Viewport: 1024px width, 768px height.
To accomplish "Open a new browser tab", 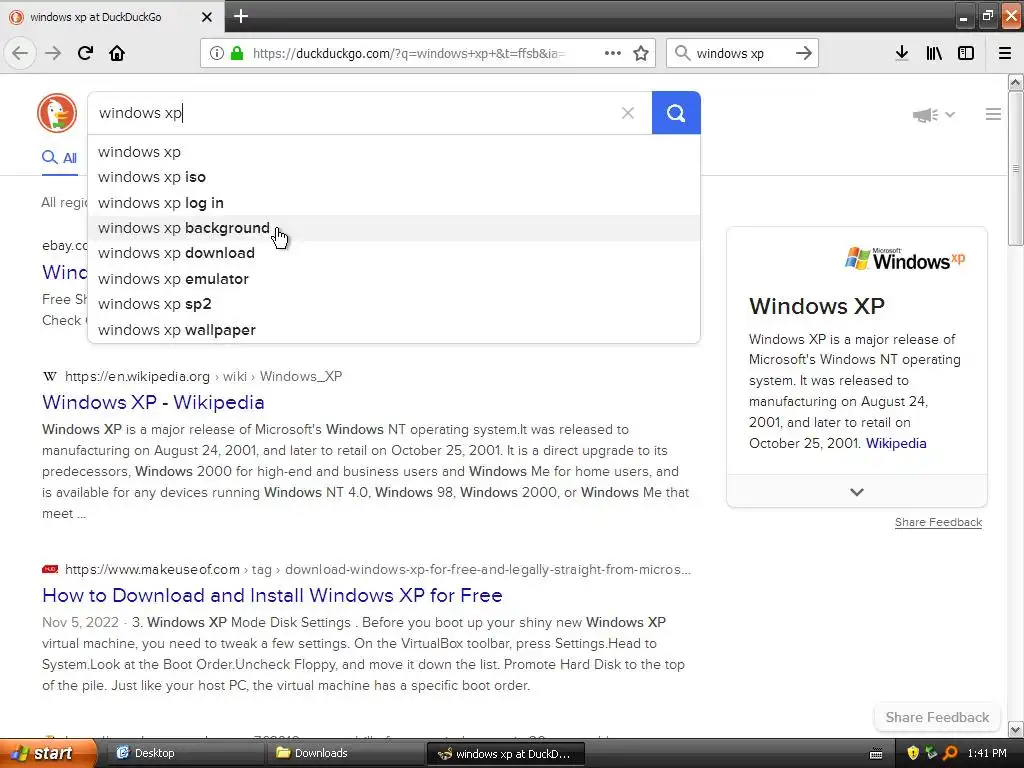I will pos(241,16).
